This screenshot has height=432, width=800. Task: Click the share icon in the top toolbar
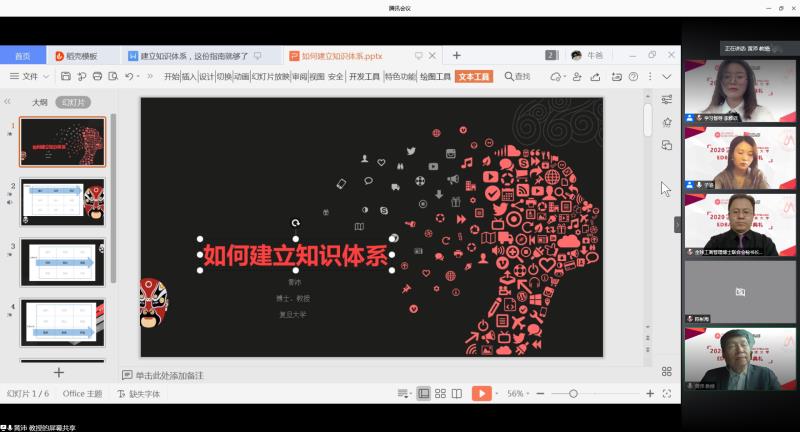point(595,77)
